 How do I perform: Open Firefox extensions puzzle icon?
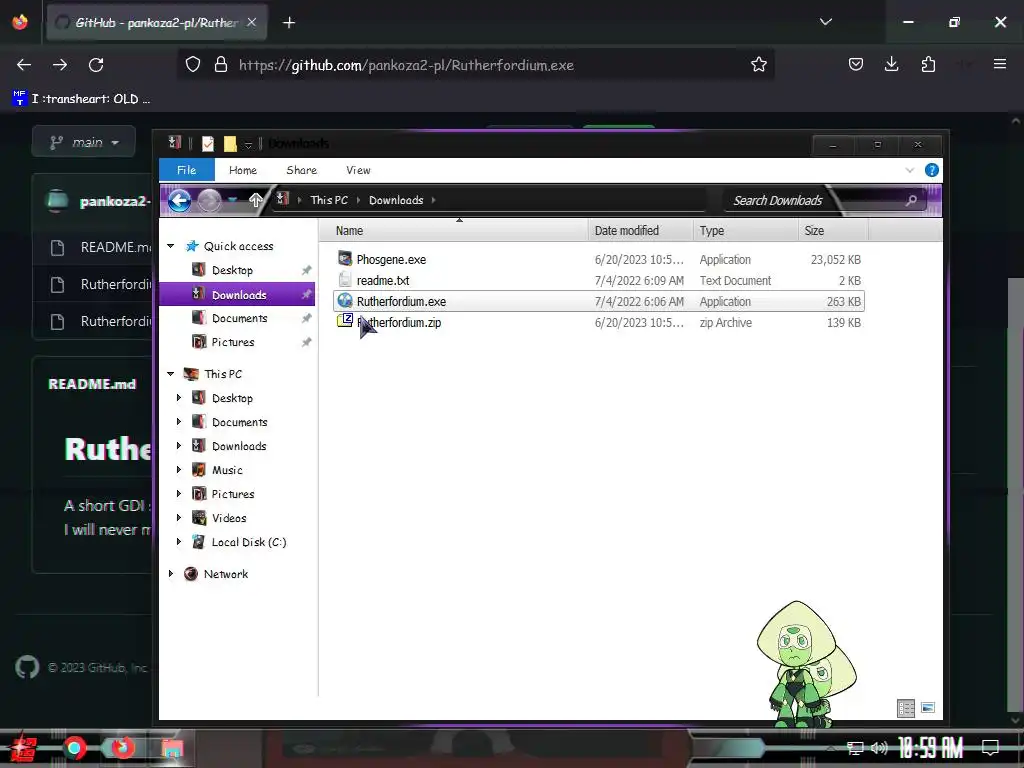tap(928, 64)
